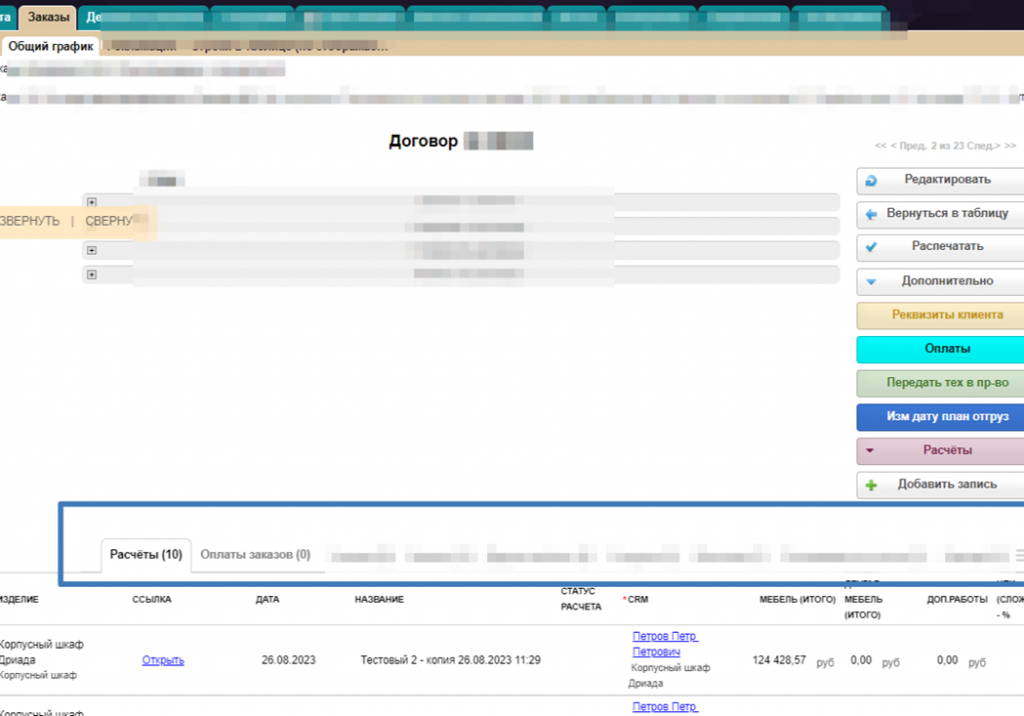Click the edit icon on Редактировать button
Screen dimensions: 1024x716
tap(871, 181)
